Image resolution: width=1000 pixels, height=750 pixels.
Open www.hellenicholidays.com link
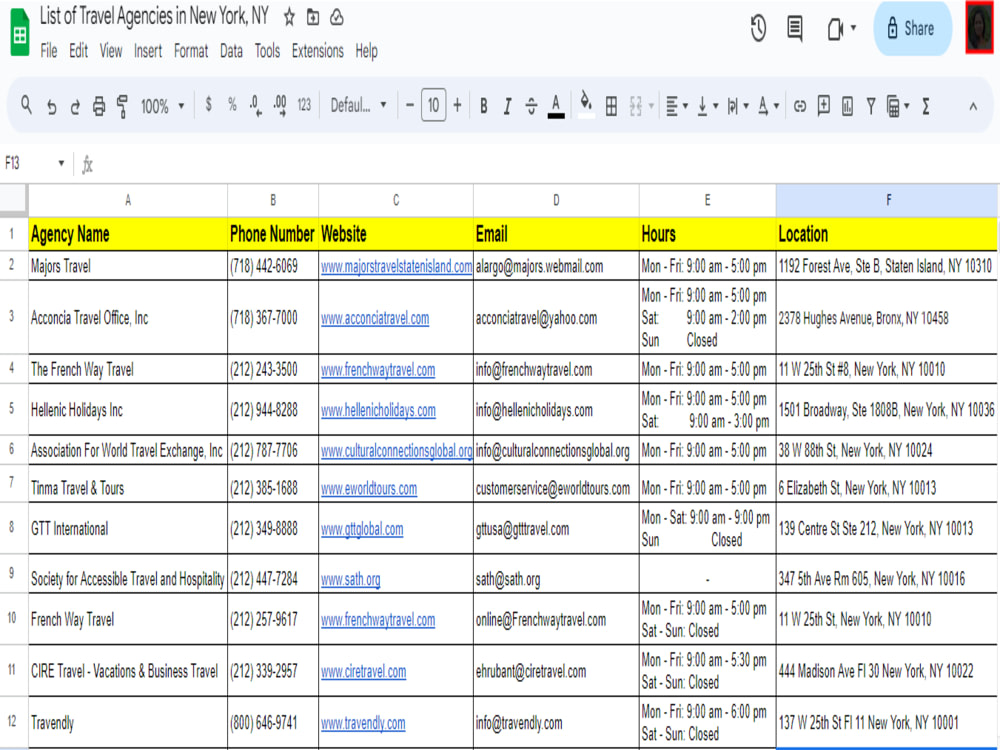pyautogui.click(x=378, y=410)
